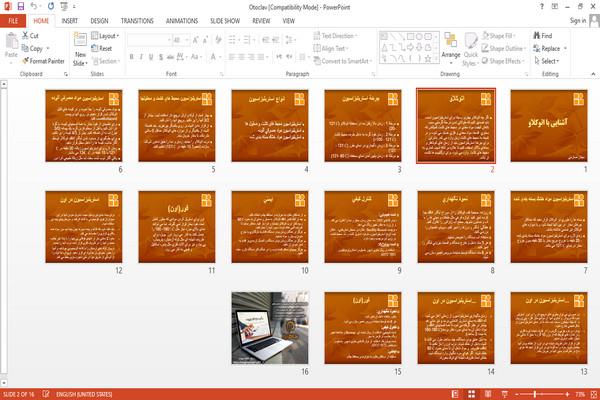
Task: Click Sign in link
Action: 577,21
